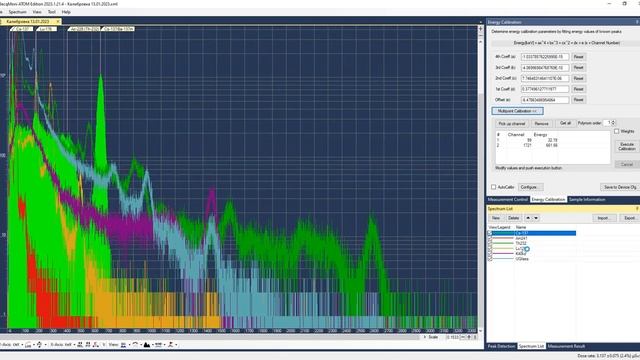The height and width of the screenshot is (360, 640).
Task: Click the 4th Coeff (a) input field
Action: 545,57
